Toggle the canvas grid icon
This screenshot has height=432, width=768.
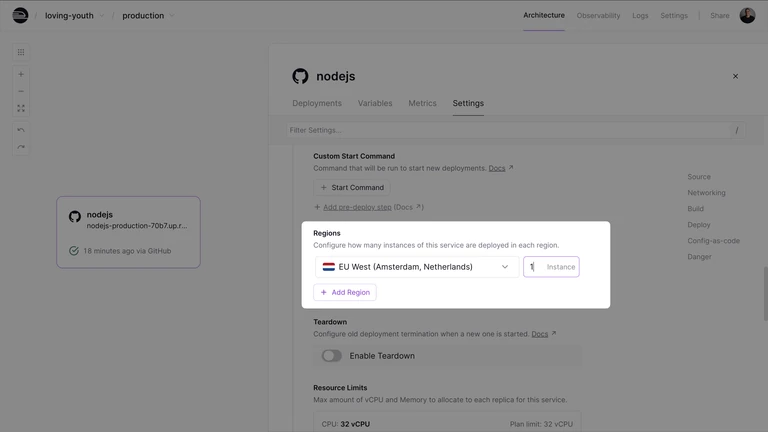pos(21,52)
